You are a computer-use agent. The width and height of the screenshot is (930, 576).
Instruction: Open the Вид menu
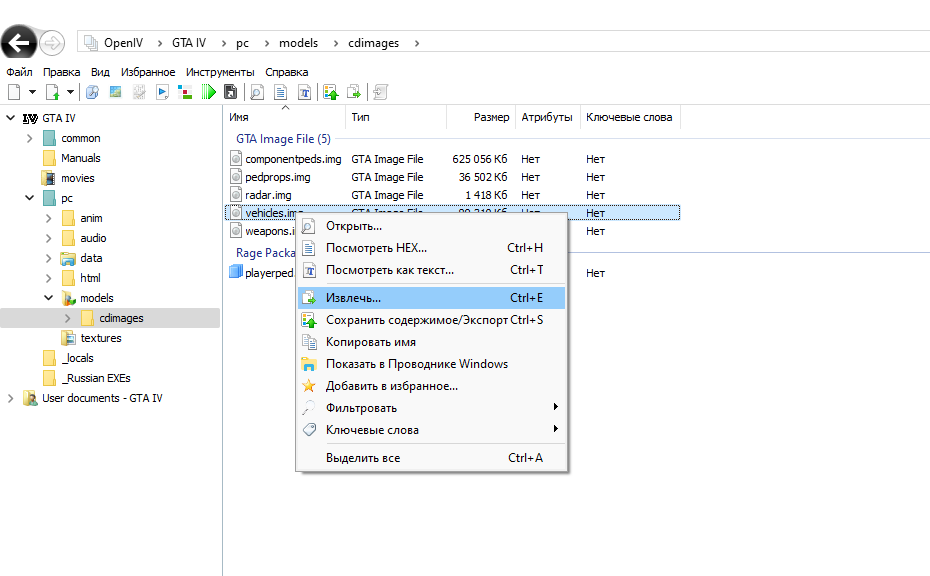coord(100,72)
